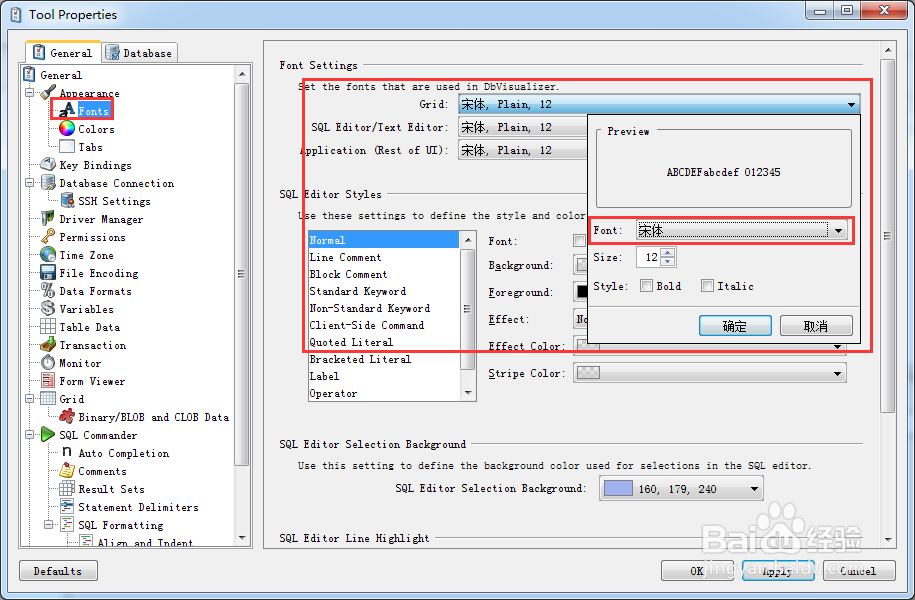Click the Transaction icon
Viewport: 915px width, 600px height.
(48, 345)
